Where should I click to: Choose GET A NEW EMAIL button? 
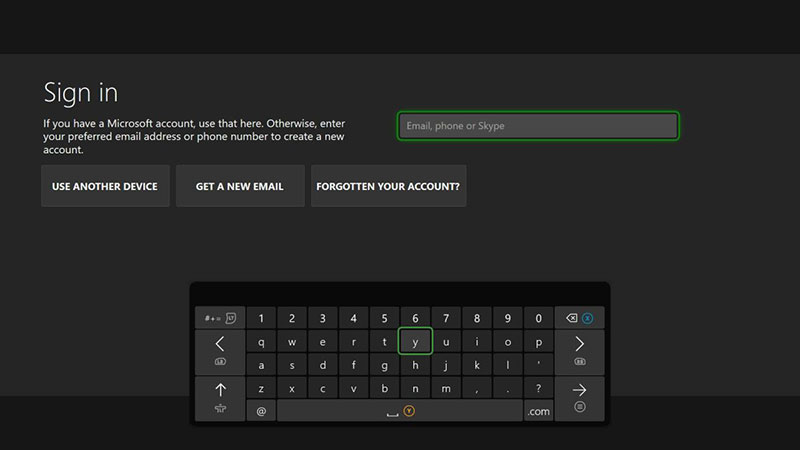[x=240, y=186]
